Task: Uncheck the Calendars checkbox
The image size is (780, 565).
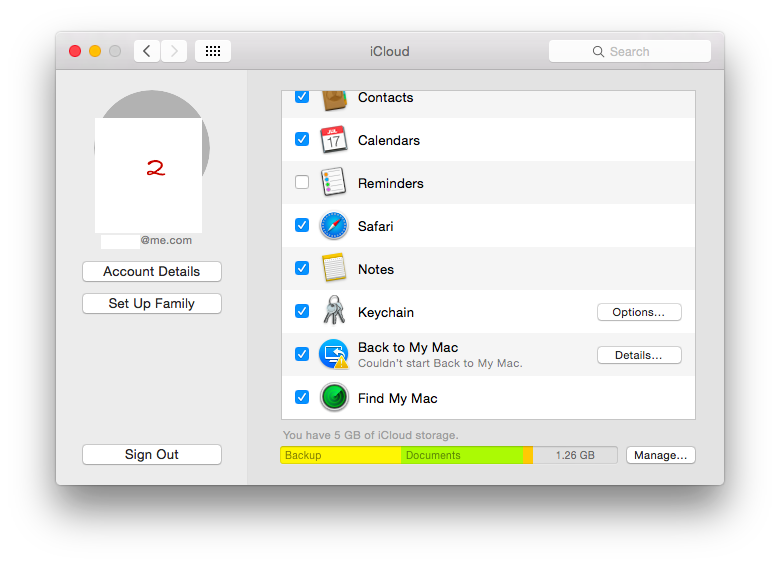Action: click(x=302, y=139)
